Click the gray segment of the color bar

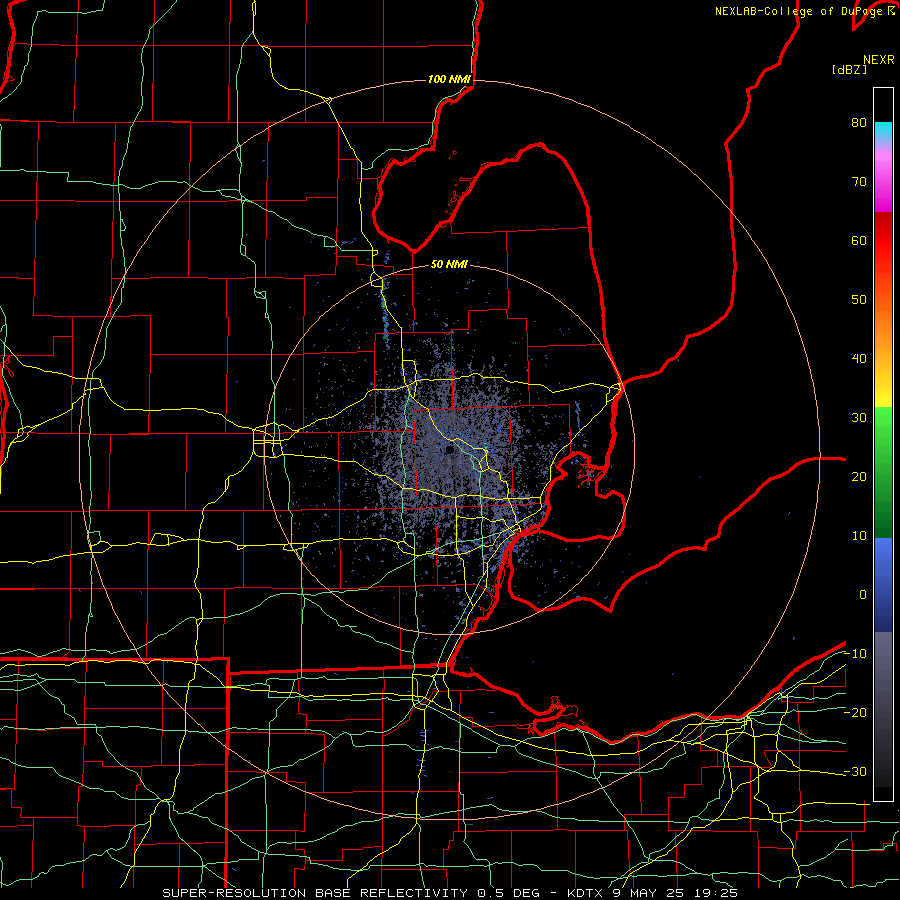click(x=883, y=709)
